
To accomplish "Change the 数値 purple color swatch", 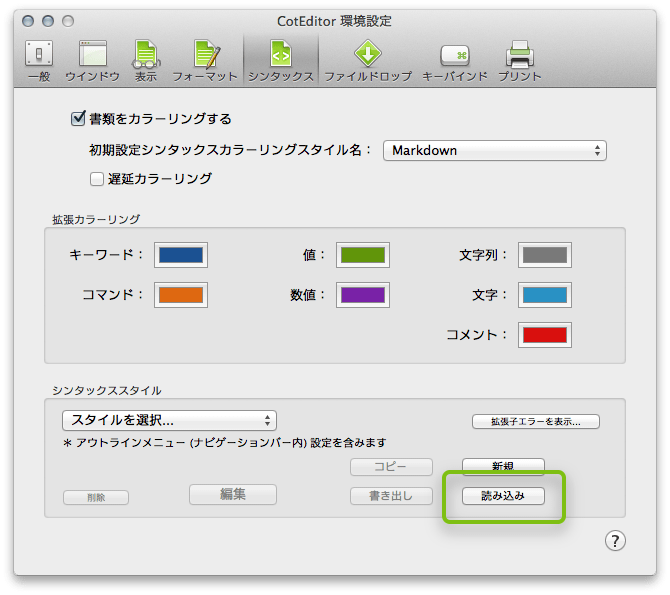I will coord(363,295).
